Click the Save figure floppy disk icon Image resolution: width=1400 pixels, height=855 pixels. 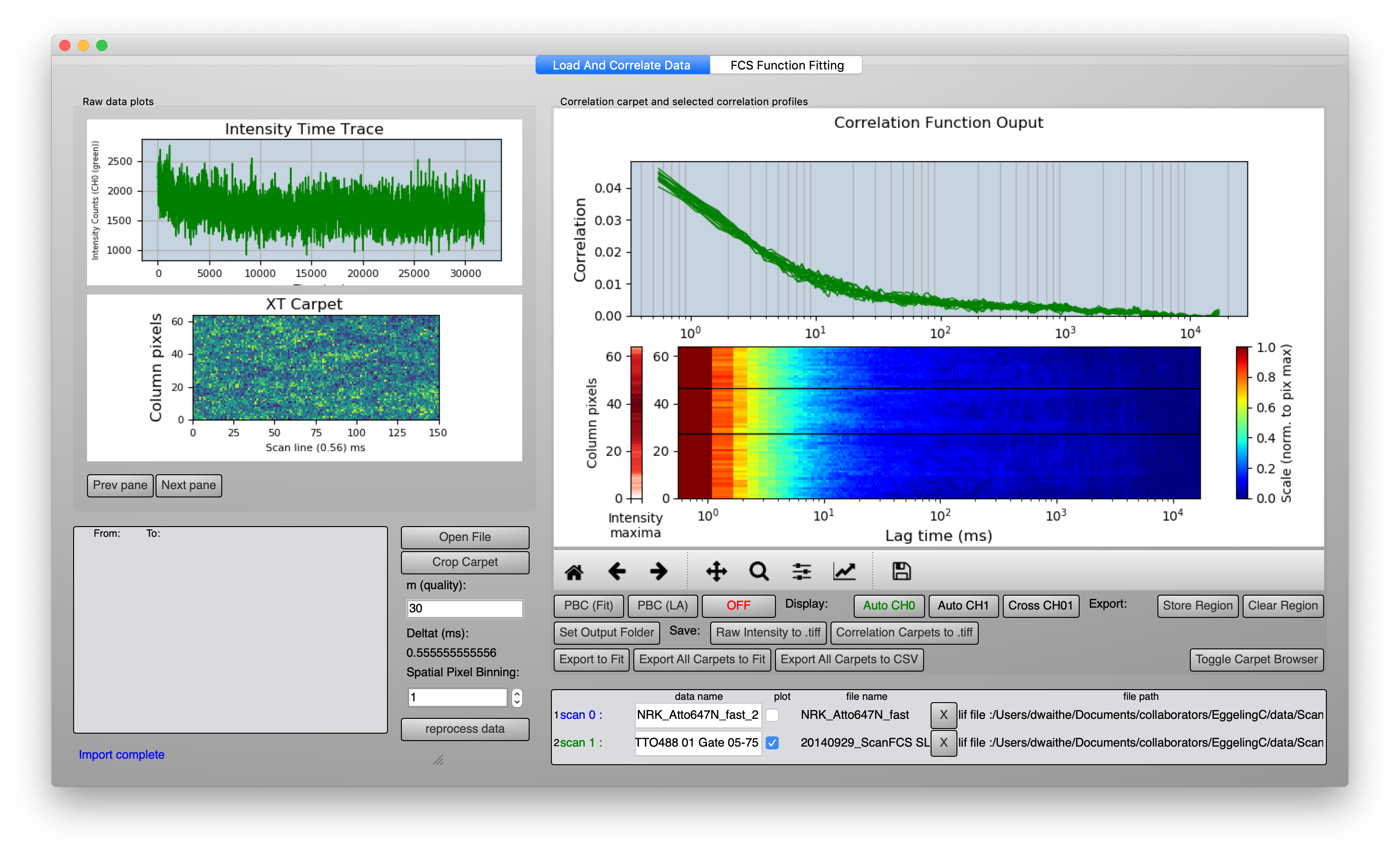coord(901,572)
